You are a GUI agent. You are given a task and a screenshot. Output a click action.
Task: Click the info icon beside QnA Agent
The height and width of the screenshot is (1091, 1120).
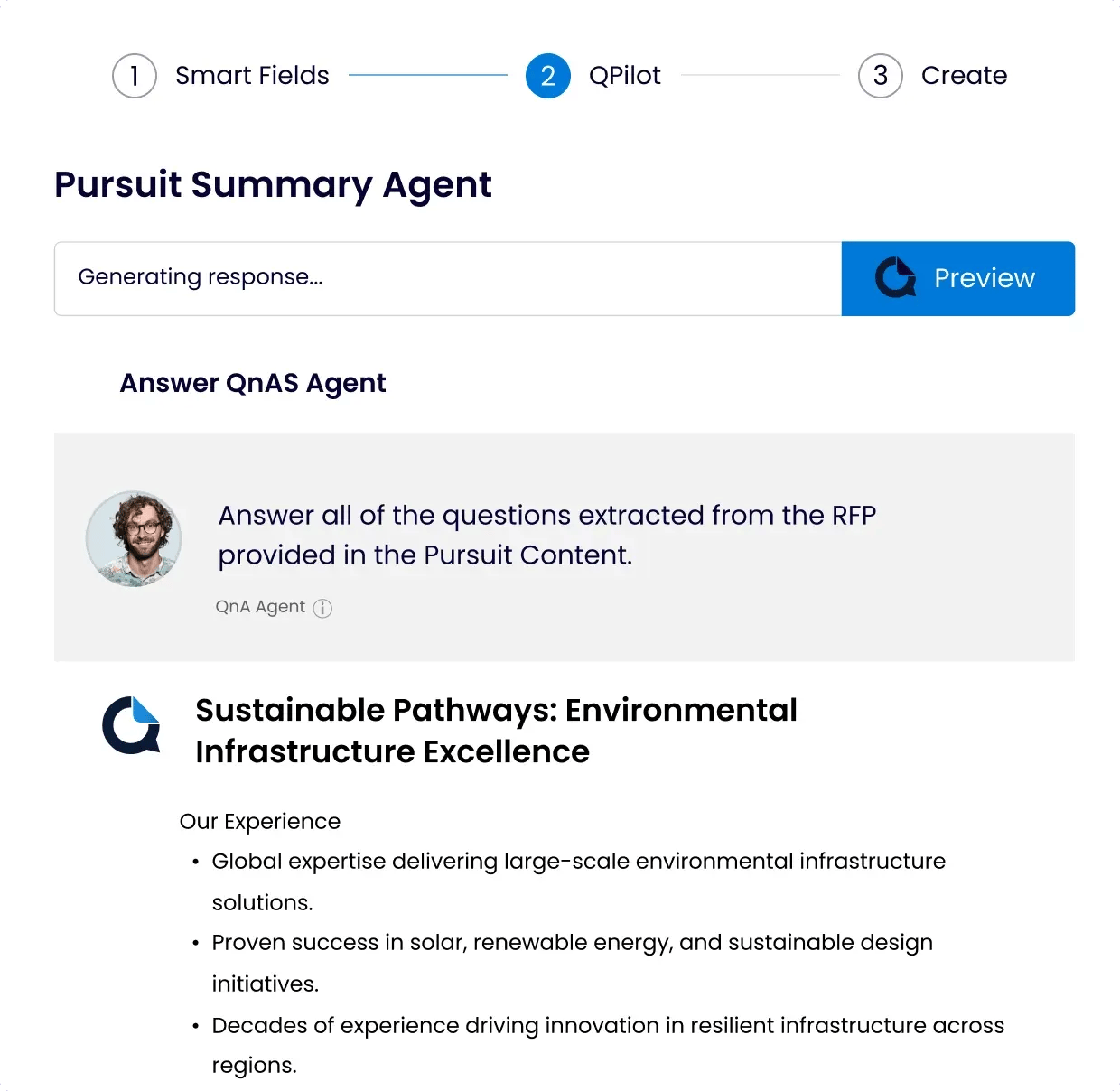[x=322, y=608]
